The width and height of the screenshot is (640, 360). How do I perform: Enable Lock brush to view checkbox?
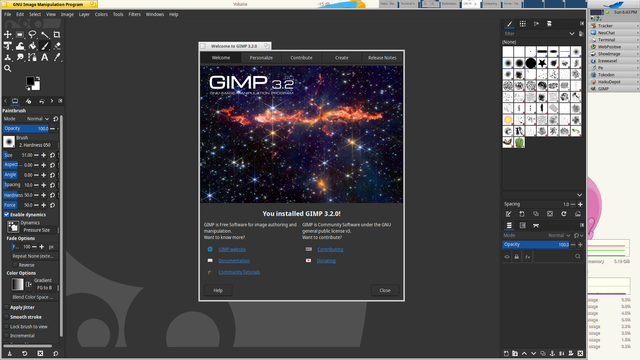pos(7,327)
